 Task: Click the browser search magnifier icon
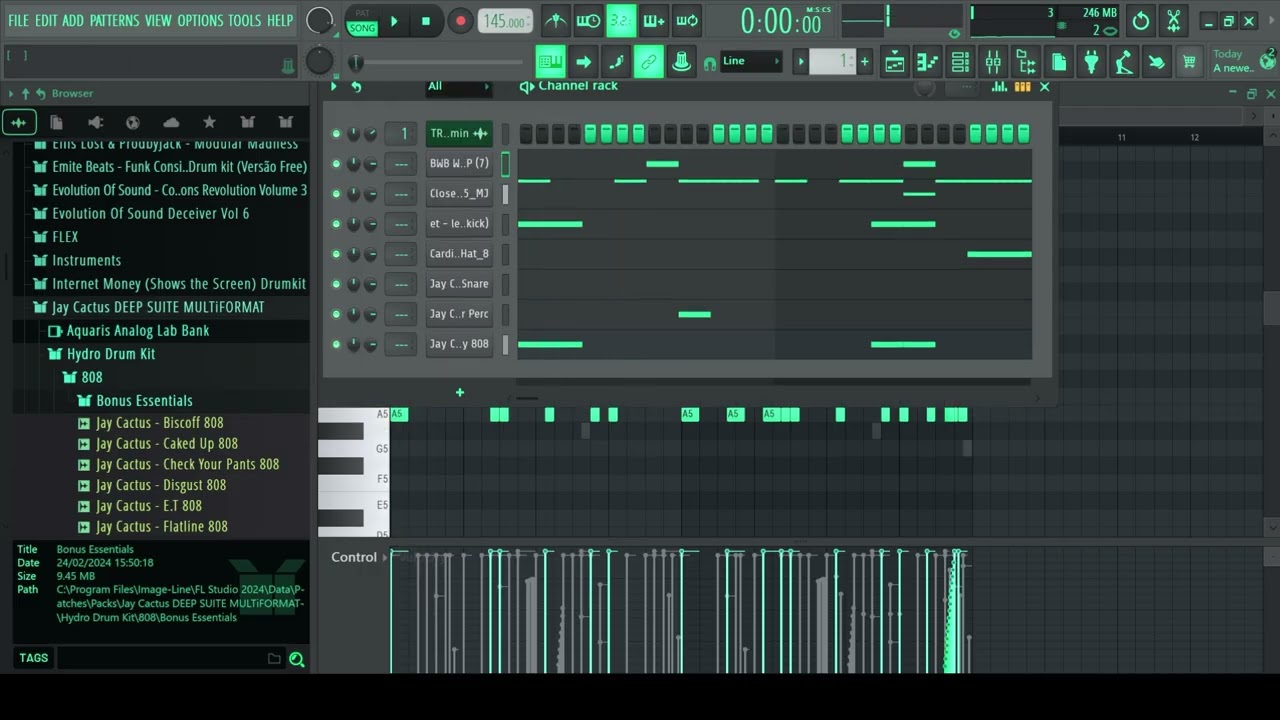pos(296,658)
